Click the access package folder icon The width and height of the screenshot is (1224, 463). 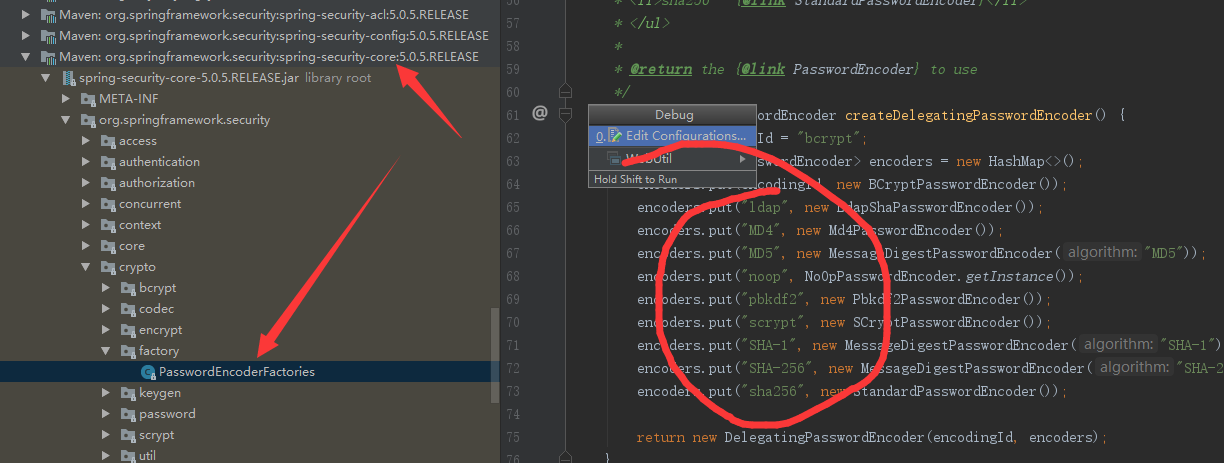point(109,141)
